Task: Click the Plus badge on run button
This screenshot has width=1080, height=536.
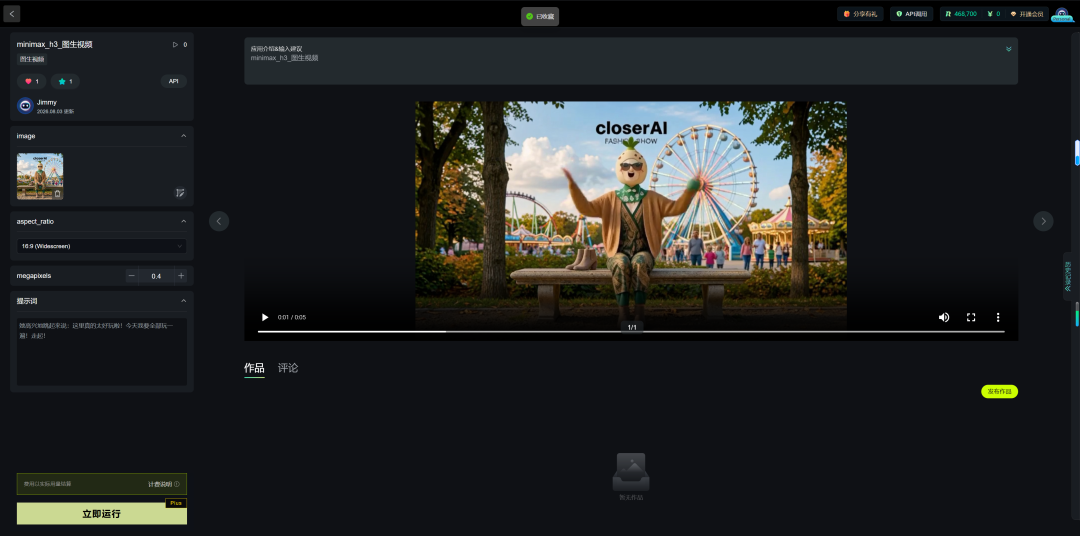Action: (x=176, y=503)
